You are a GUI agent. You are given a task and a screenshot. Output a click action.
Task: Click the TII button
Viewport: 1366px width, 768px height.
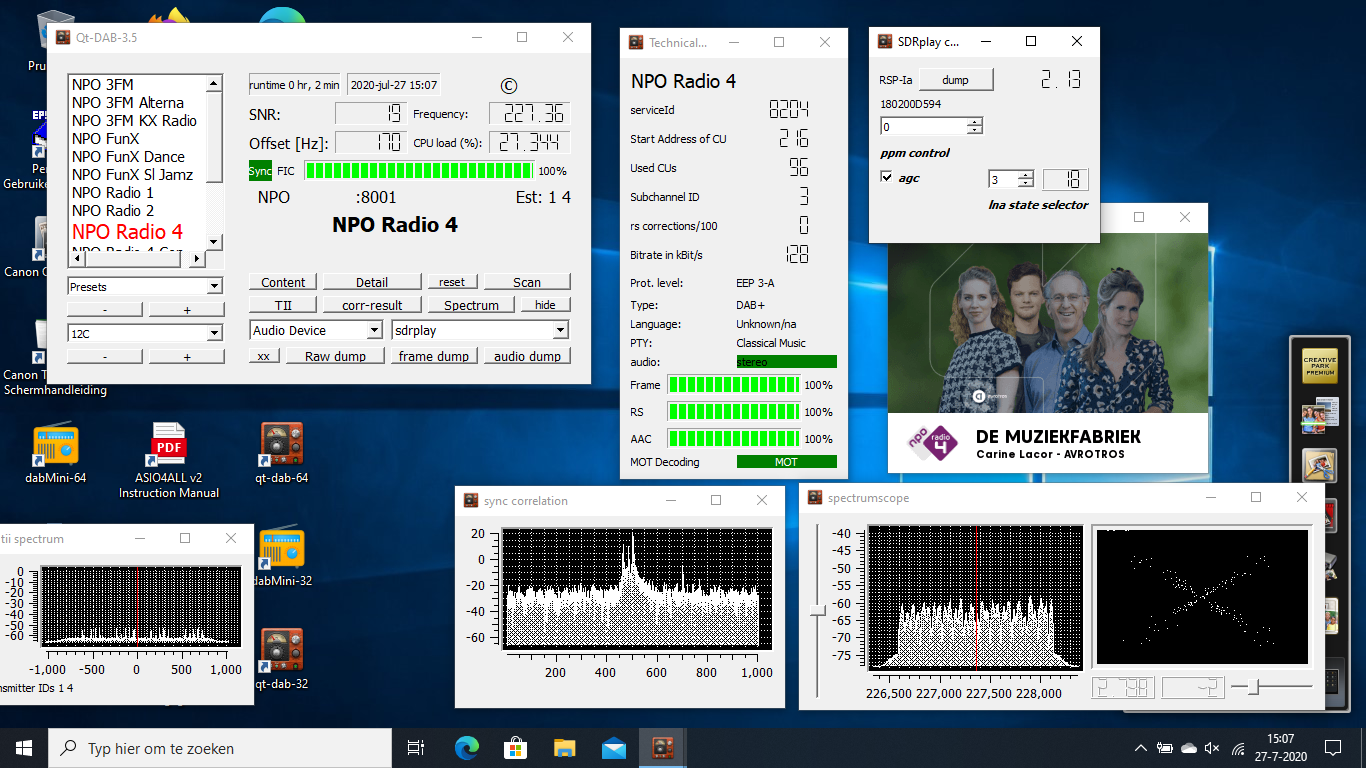pyautogui.click(x=284, y=305)
